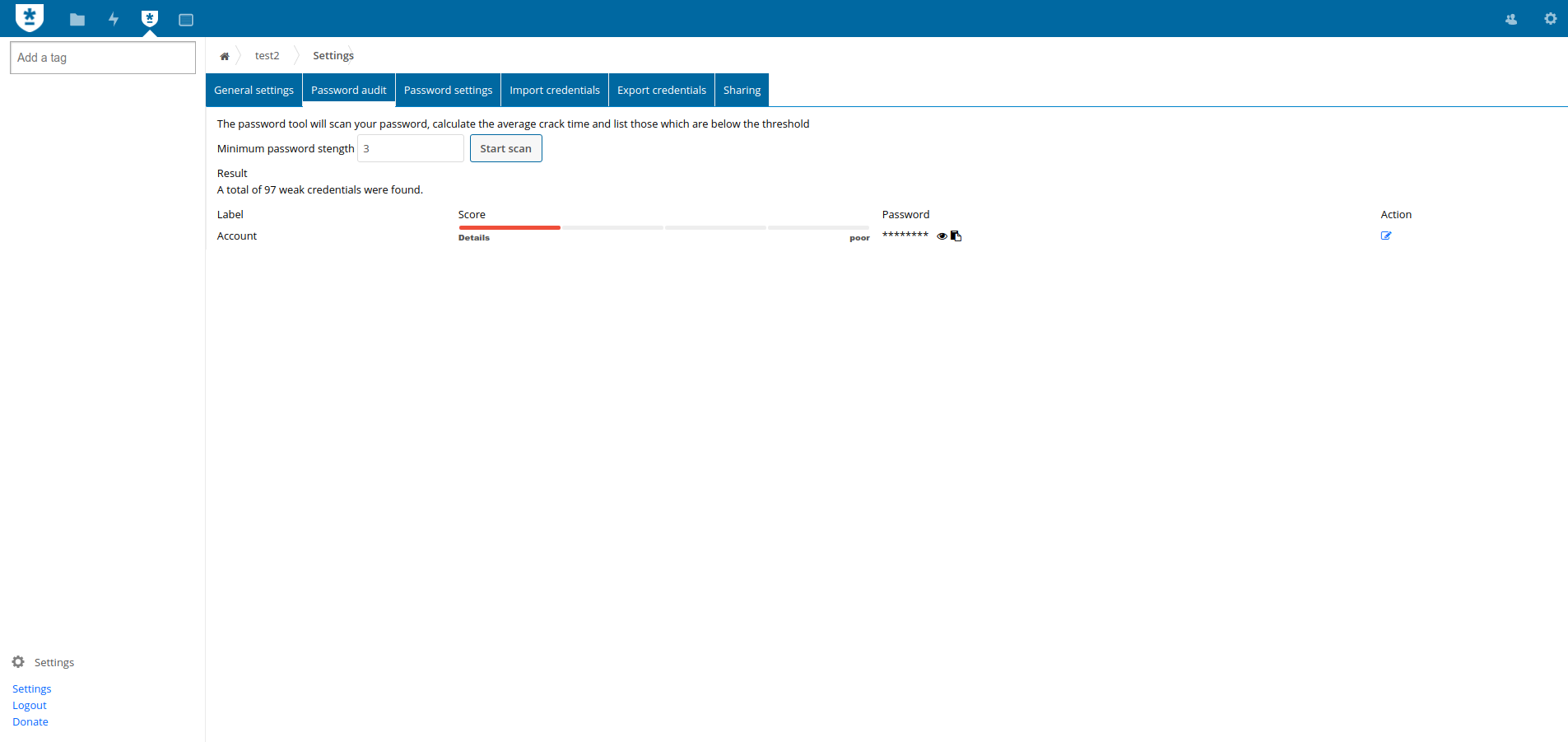Edit the Account credential via action icon
This screenshot has width=1568, height=742.
[1386, 236]
